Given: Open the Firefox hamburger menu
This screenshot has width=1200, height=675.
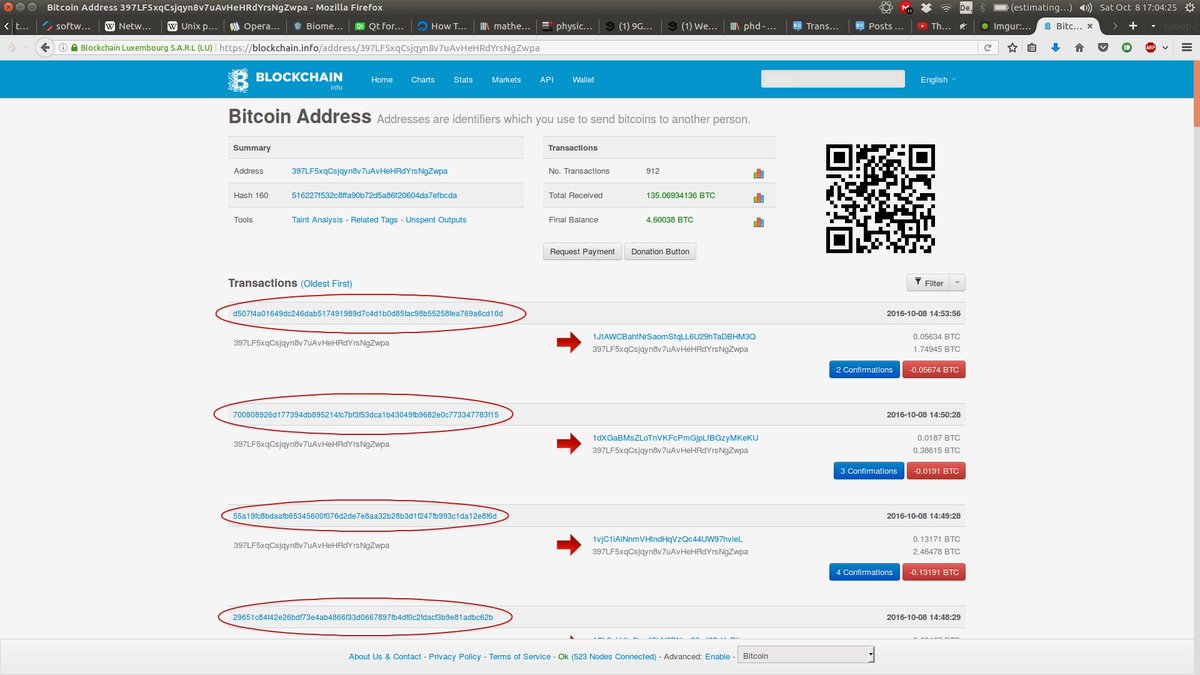Looking at the screenshot, I should (1185, 47).
